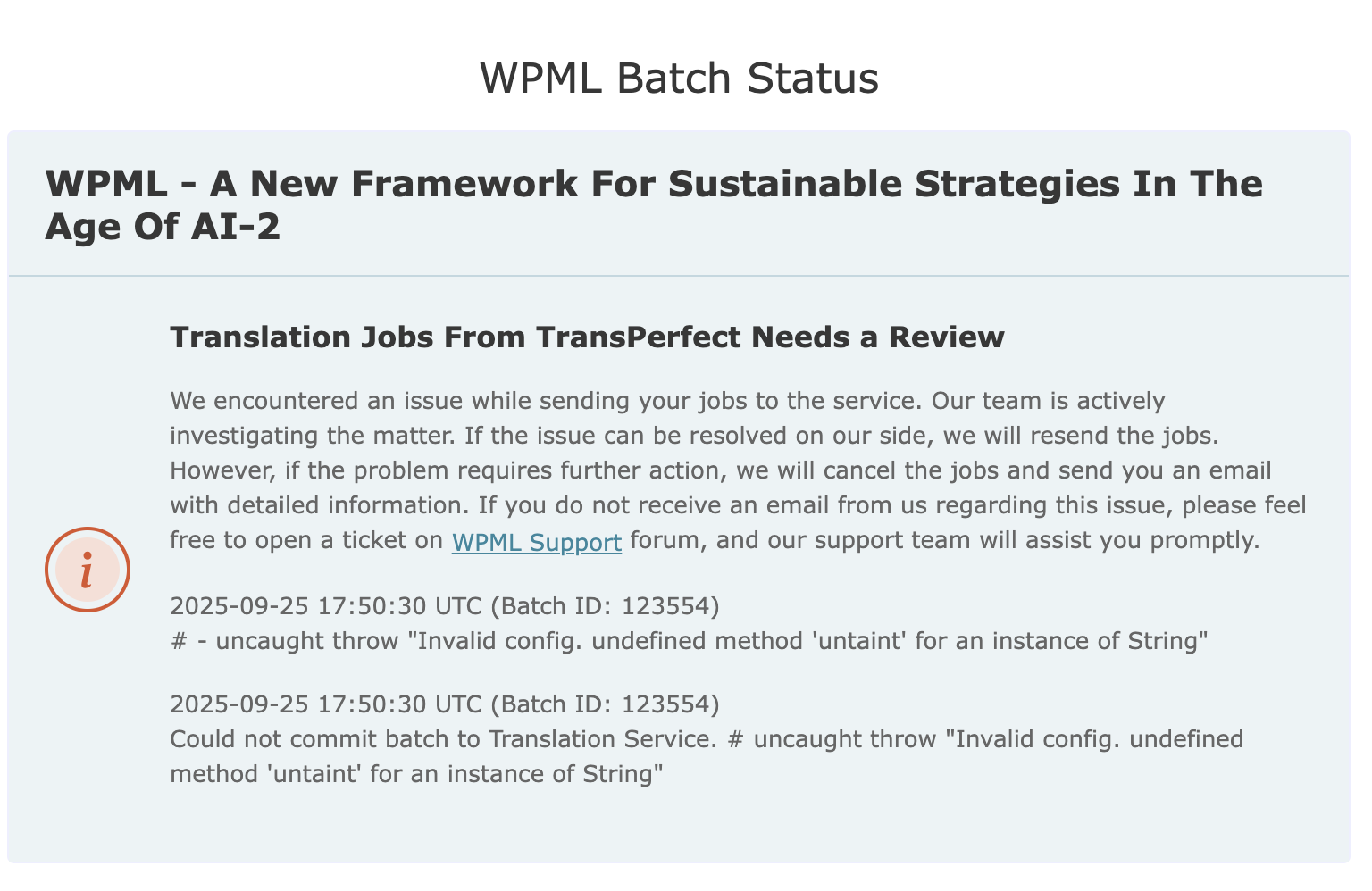Click the Translation Jobs Needs a Review heading
This screenshot has width=1372, height=891.
(x=587, y=337)
